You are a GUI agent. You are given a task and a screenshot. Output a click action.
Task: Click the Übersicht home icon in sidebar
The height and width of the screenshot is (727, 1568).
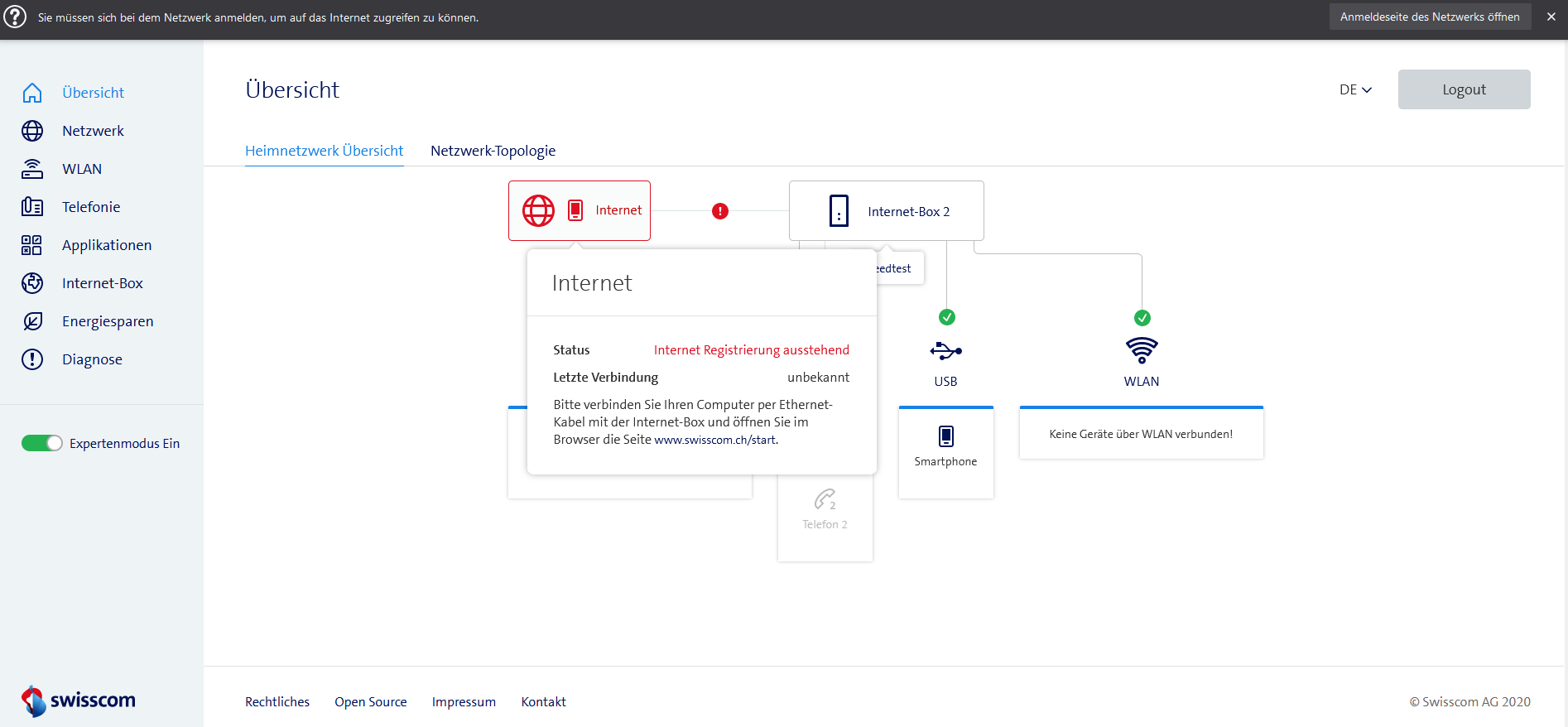coord(32,93)
